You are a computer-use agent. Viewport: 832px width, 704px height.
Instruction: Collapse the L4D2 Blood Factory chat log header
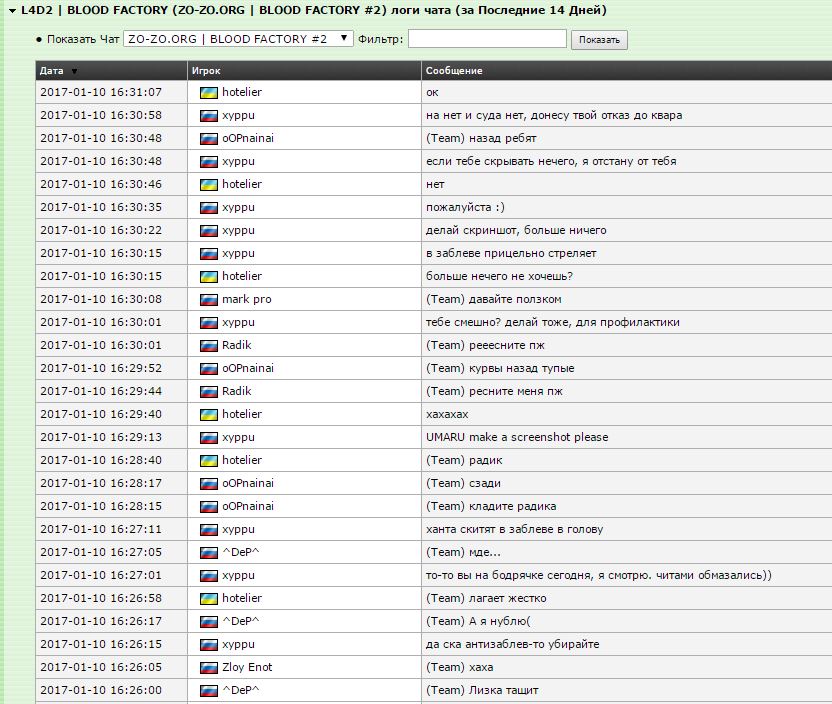pos(10,10)
